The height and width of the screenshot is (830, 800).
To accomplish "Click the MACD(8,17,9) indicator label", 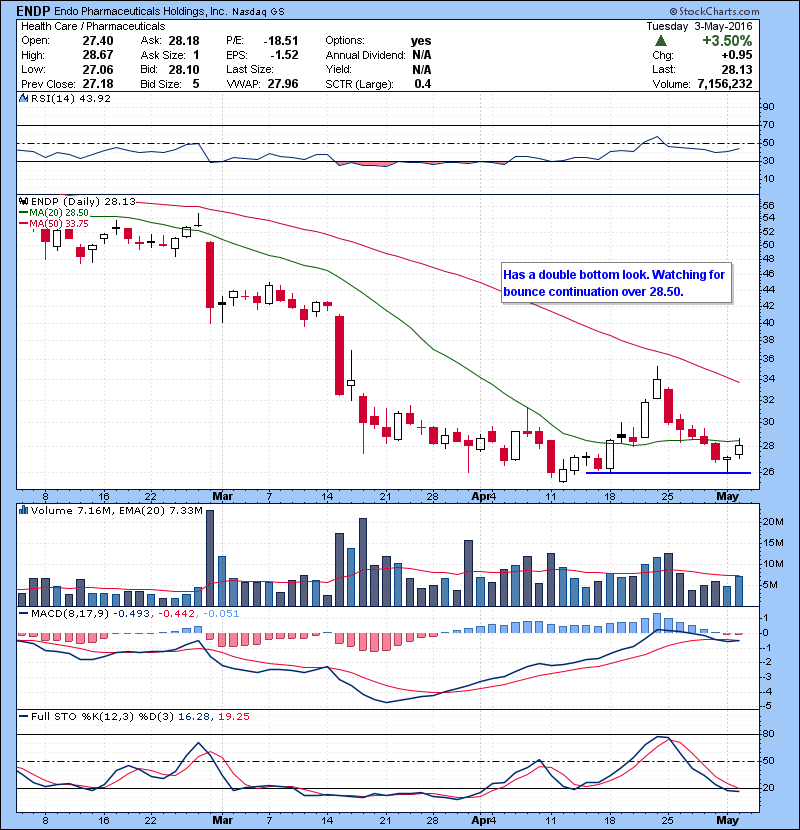I will 70,614.
